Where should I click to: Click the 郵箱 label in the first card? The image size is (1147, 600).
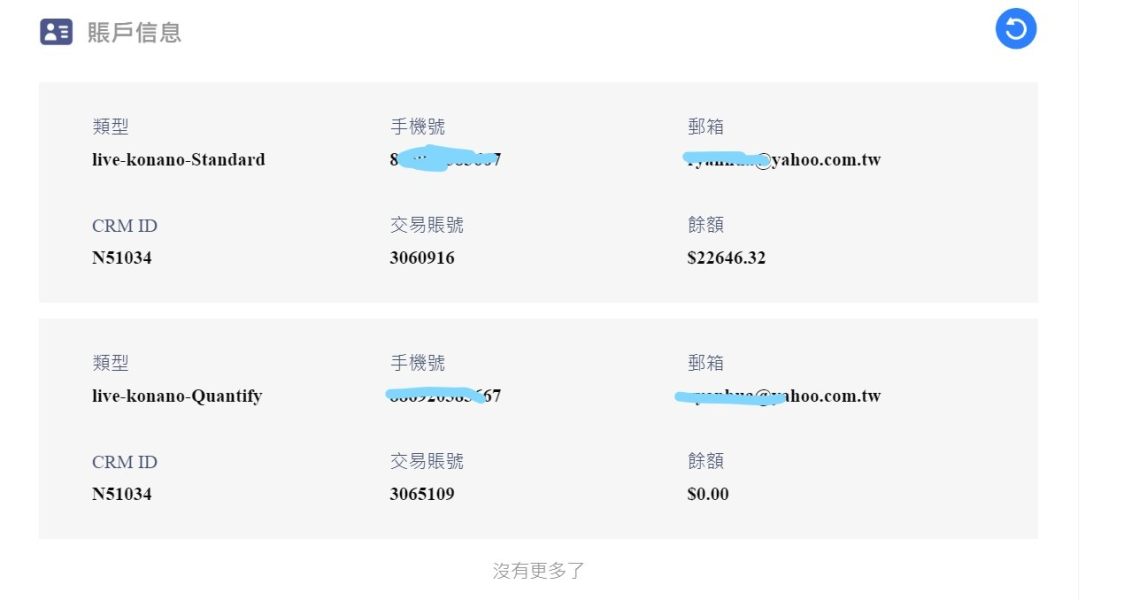(706, 127)
